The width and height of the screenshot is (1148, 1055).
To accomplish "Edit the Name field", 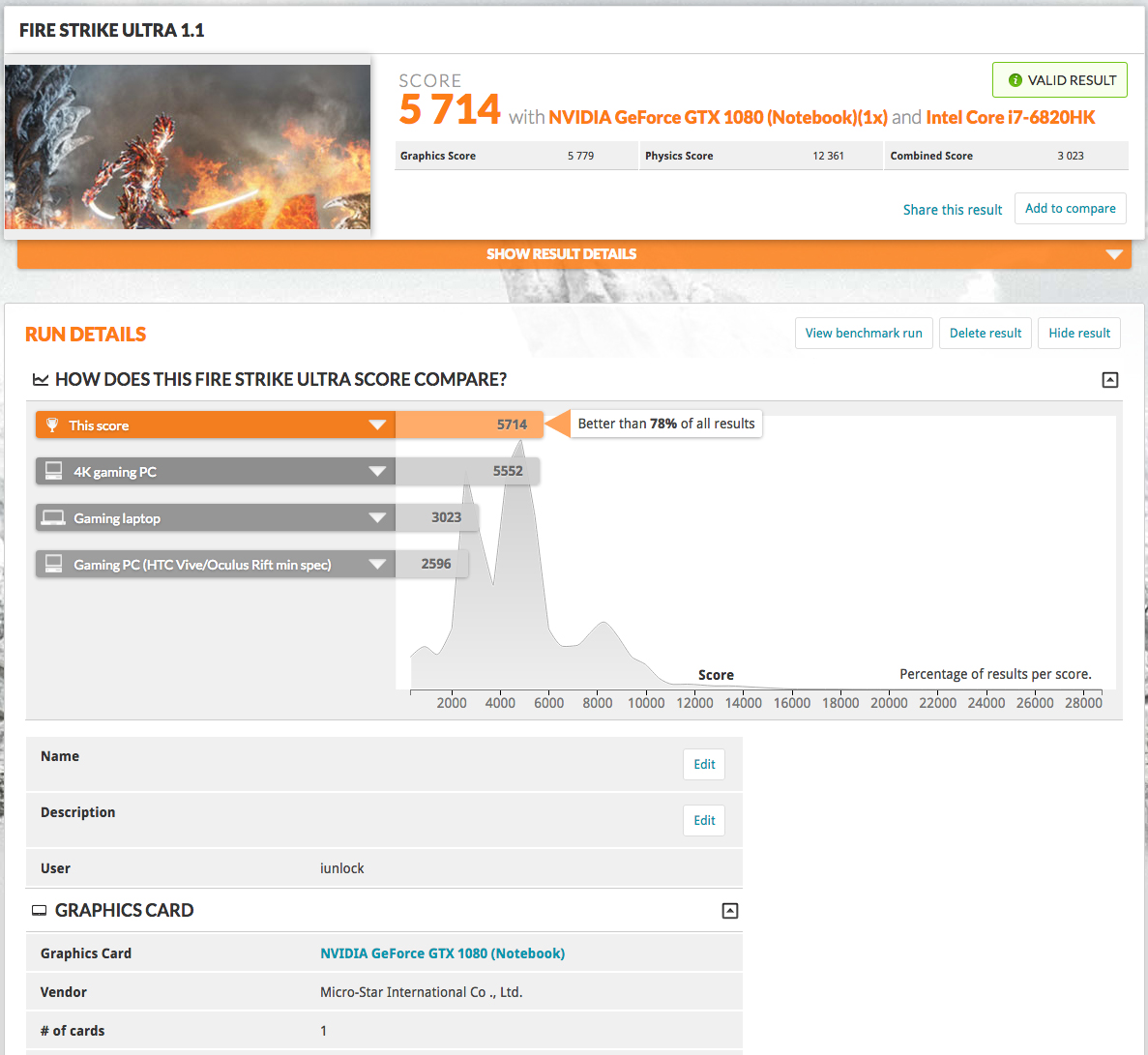I will (x=703, y=764).
